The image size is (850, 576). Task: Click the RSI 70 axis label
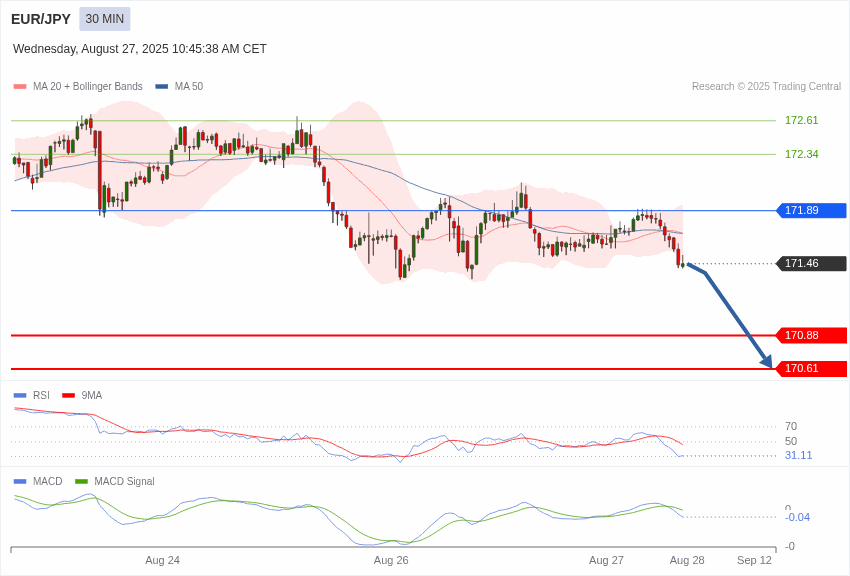[x=791, y=426]
